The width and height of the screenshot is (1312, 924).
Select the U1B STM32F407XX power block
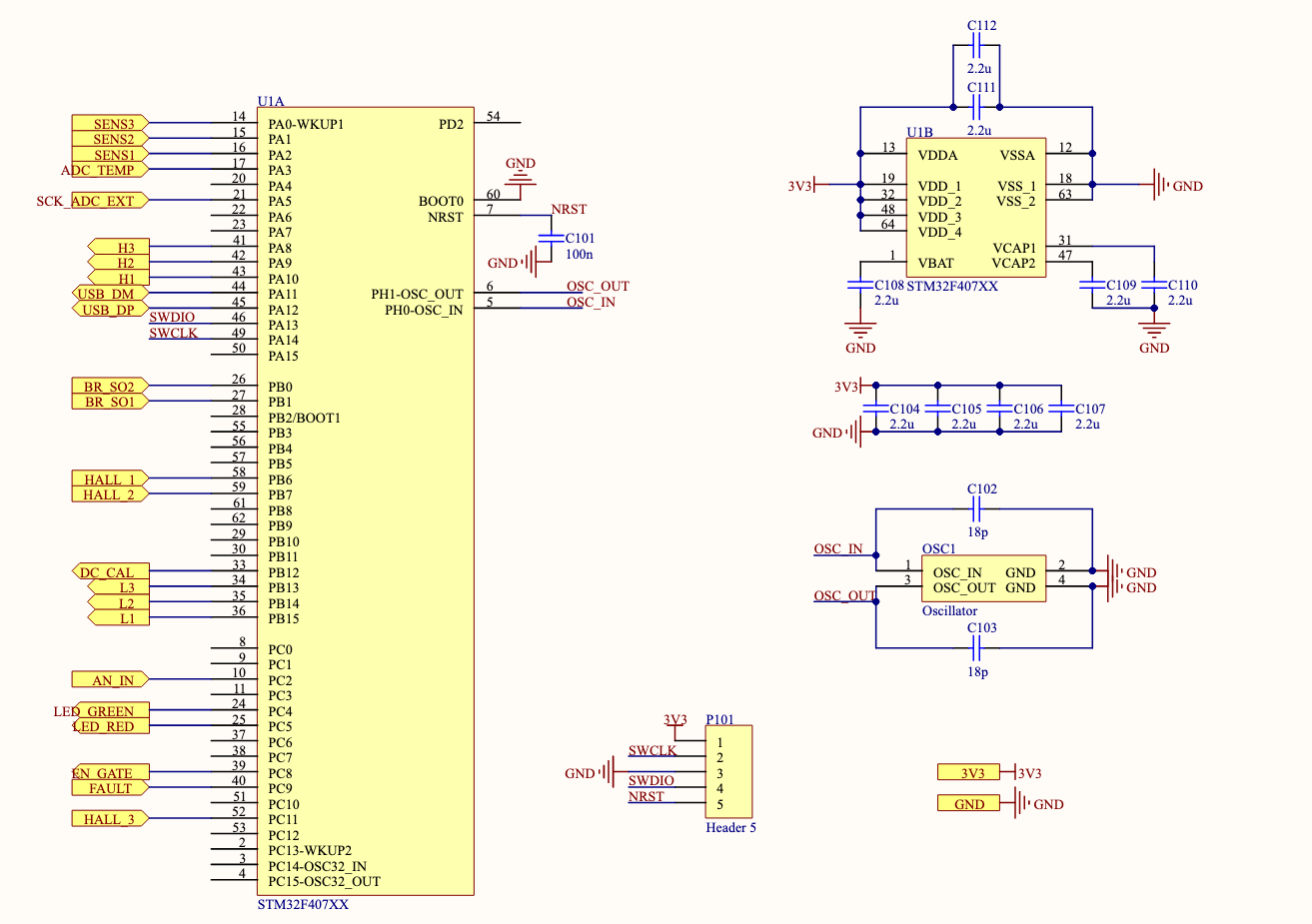coord(975,208)
